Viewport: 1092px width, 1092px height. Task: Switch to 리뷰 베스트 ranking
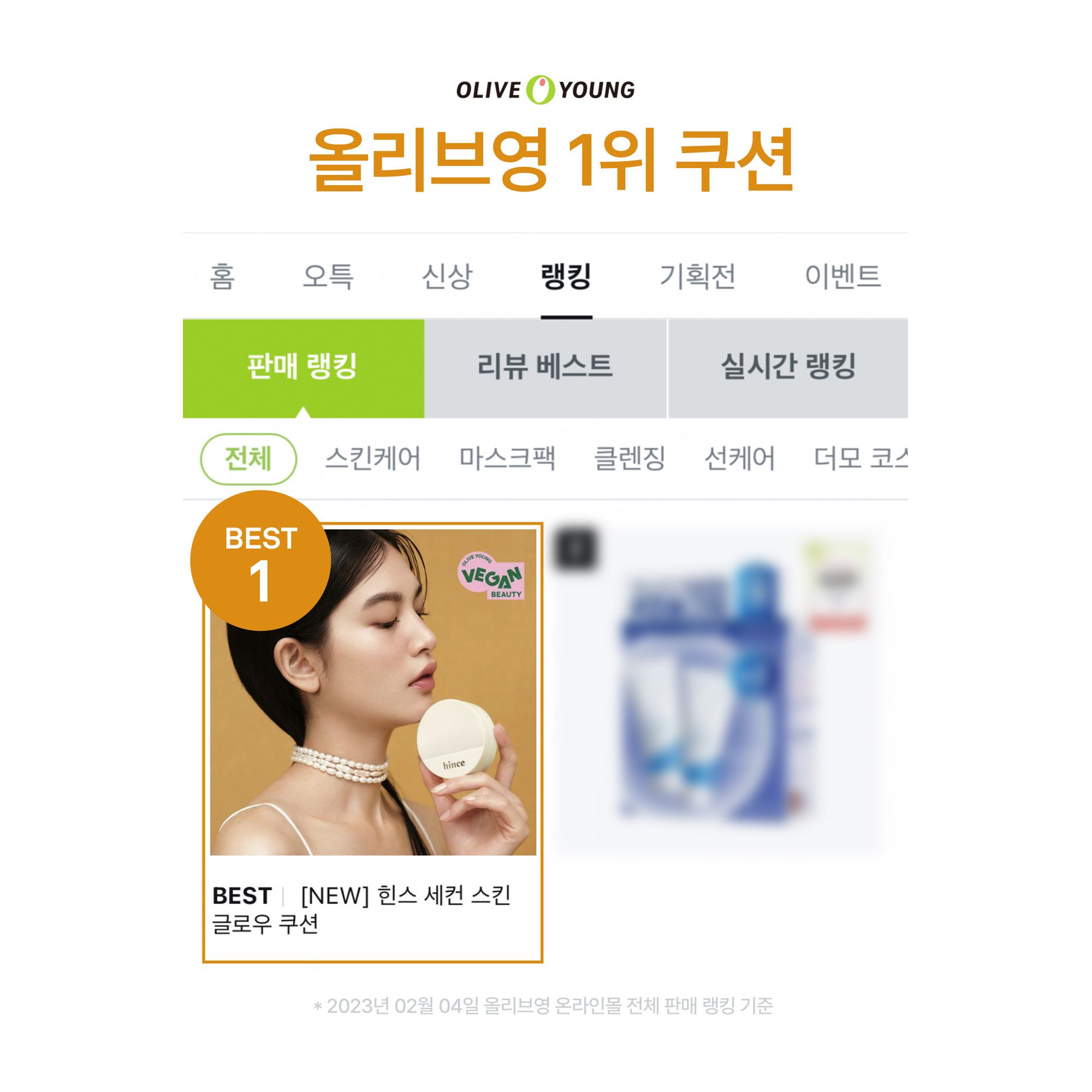click(x=545, y=369)
